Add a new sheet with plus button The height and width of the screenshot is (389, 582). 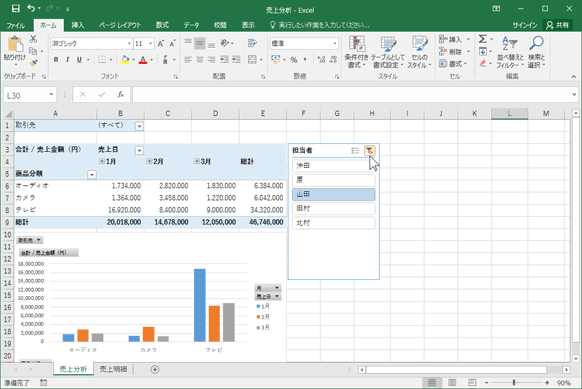155,369
